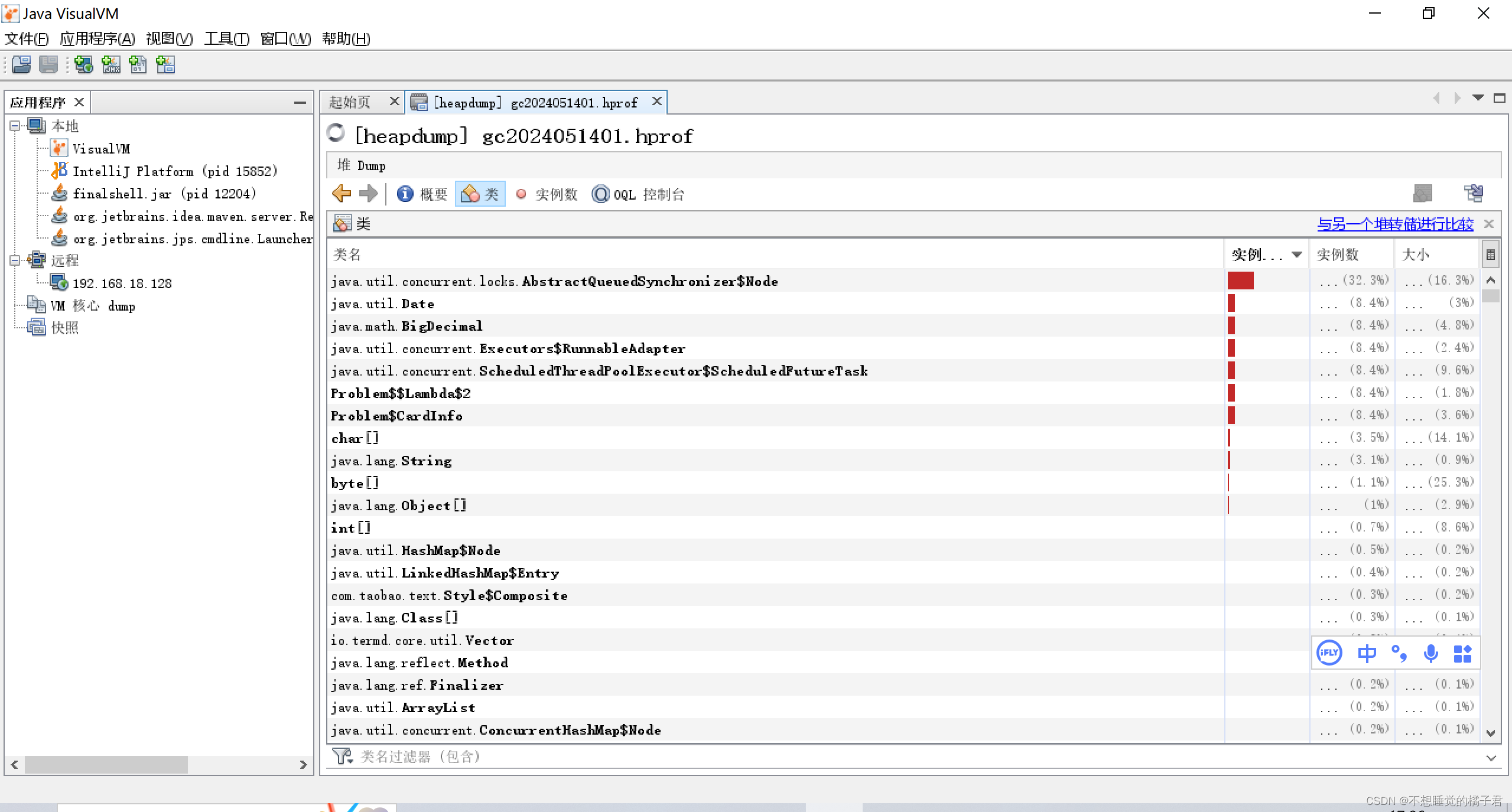Click the Add JMX connection toolbar icon
The width and height of the screenshot is (1512, 812).
[x=111, y=64]
